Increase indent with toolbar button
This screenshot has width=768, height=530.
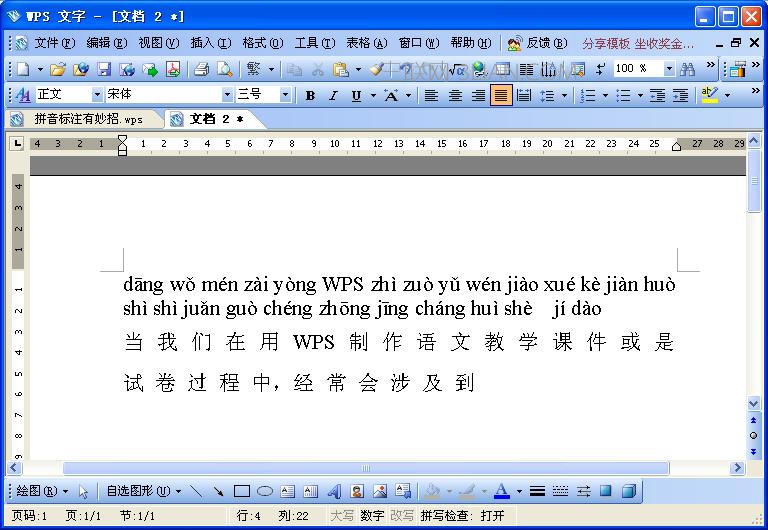tap(680, 95)
